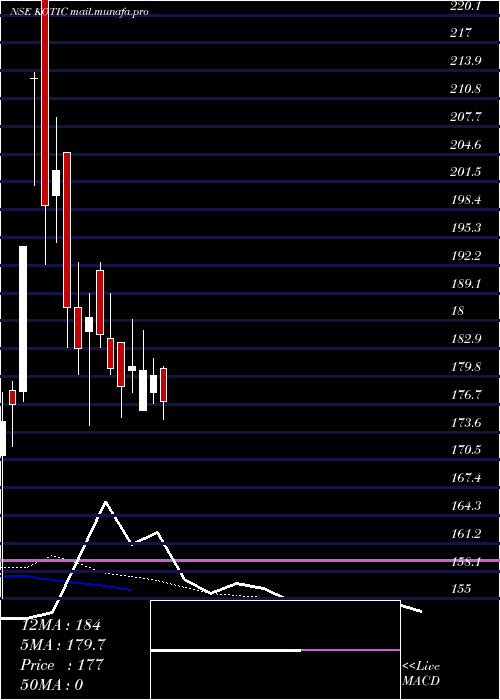The height and width of the screenshot is (700, 500).
Task: Click the 207.7 axis value
Action: click(465, 117)
